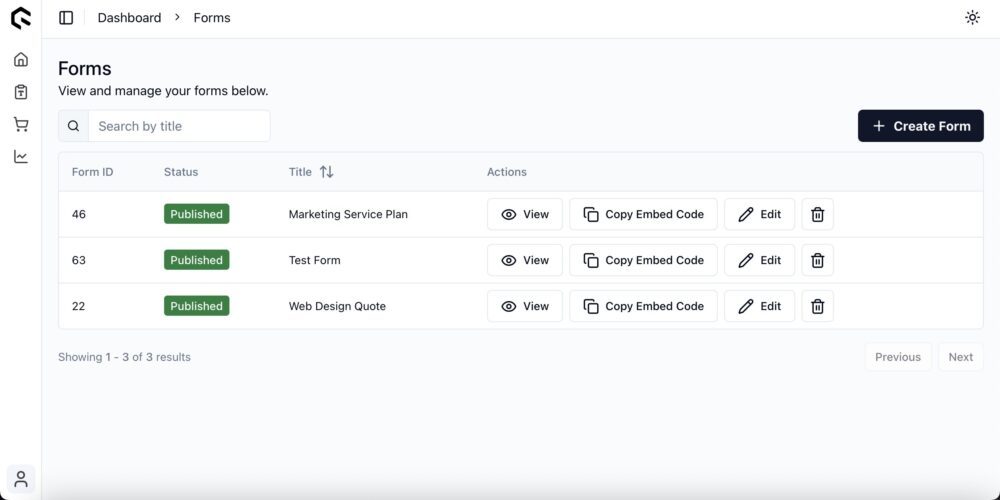Open the analytics chart icon in sidebar

point(21,156)
